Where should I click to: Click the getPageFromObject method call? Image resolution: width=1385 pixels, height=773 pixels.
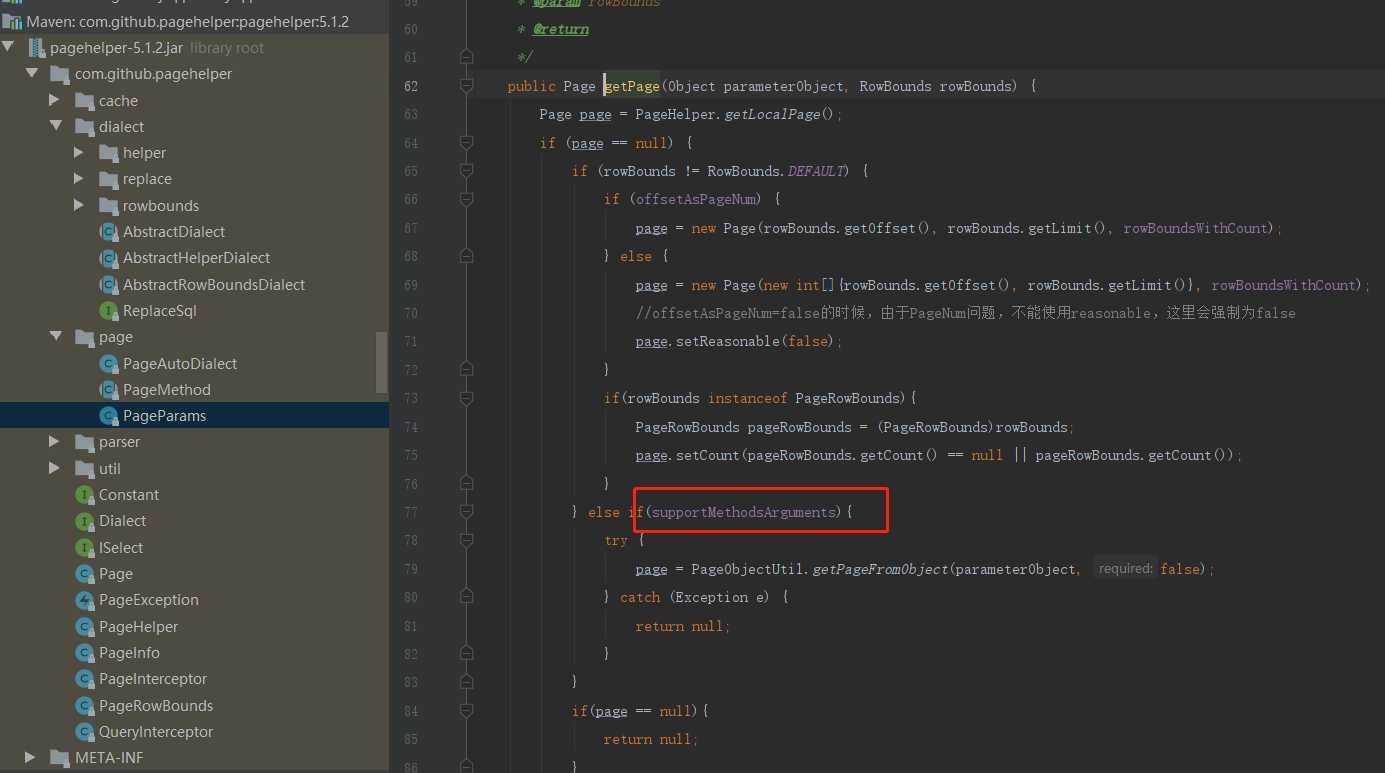[x=880, y=569]
